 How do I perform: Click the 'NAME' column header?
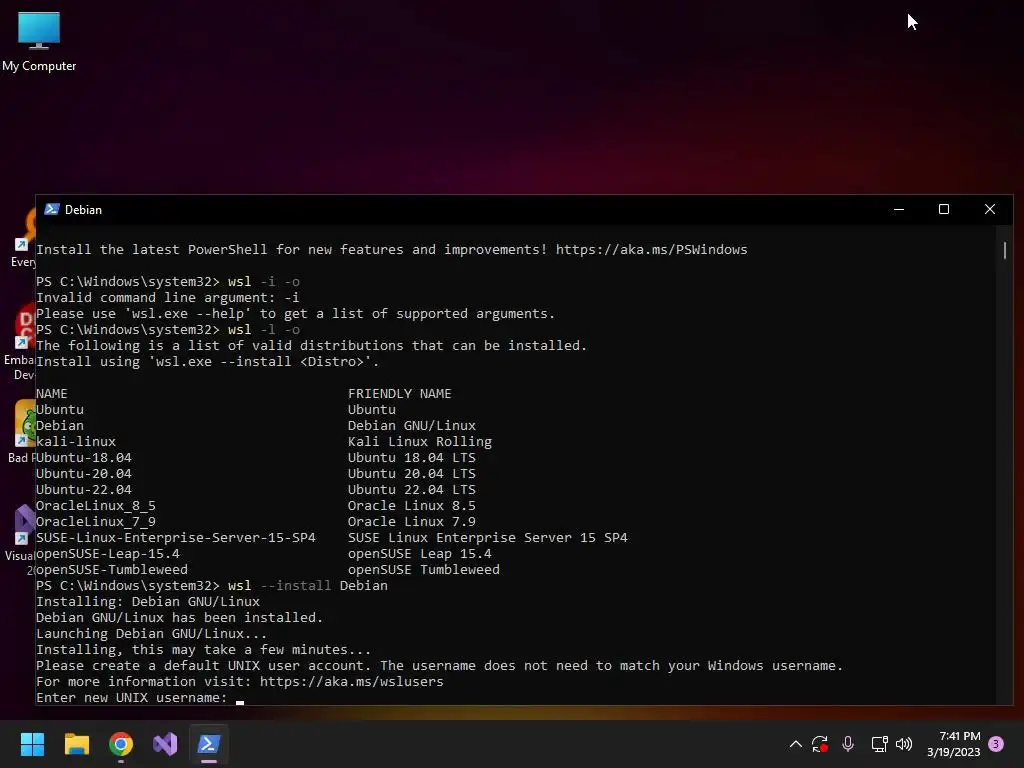pos(52,394)
